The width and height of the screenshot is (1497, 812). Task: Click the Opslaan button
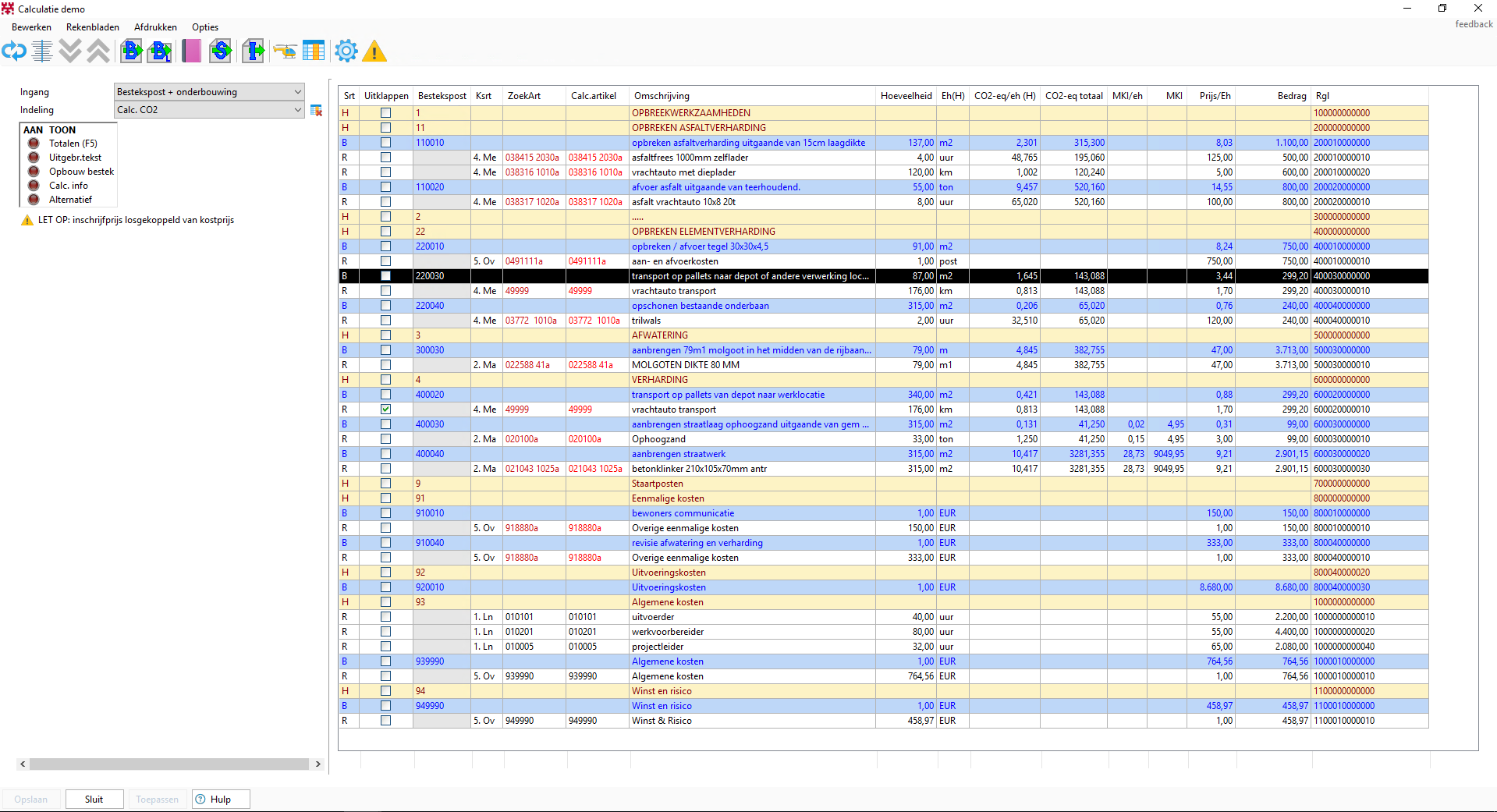[31, 800]
